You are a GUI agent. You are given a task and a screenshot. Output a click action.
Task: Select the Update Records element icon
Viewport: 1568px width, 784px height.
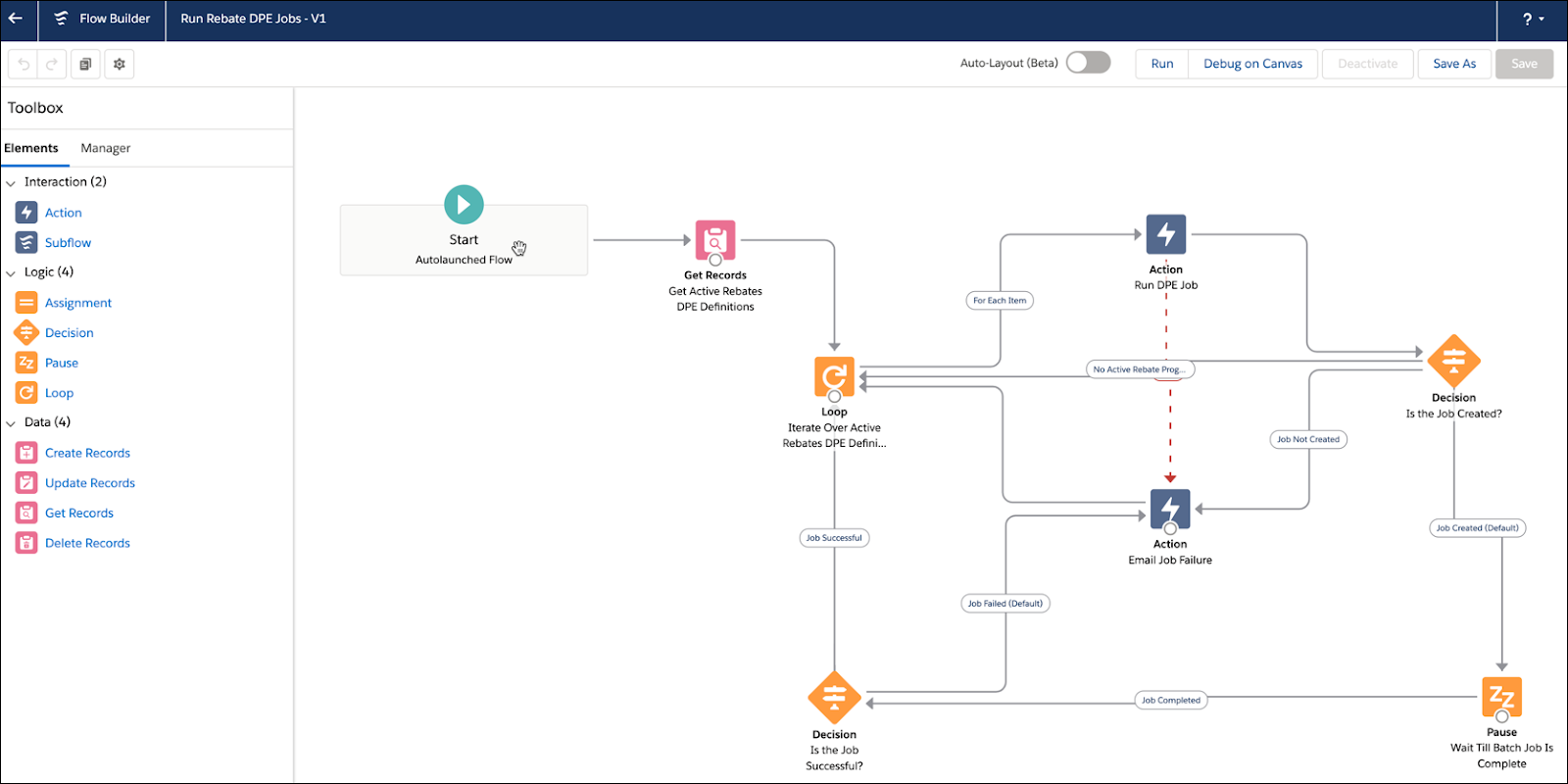click(x=26, y=483)
